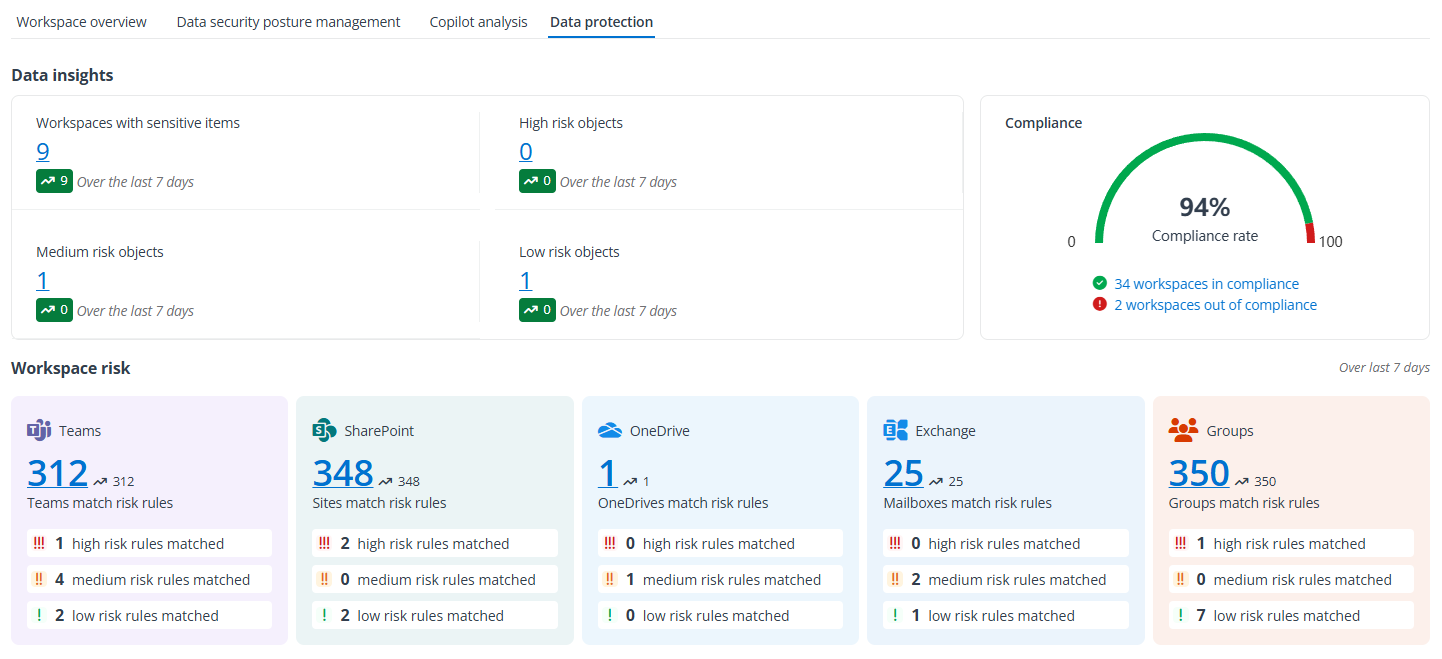Click green checkmark beside 34 workspaces in compliance
Viewport: 1442px width, 659px height.
coord(1098,283)
